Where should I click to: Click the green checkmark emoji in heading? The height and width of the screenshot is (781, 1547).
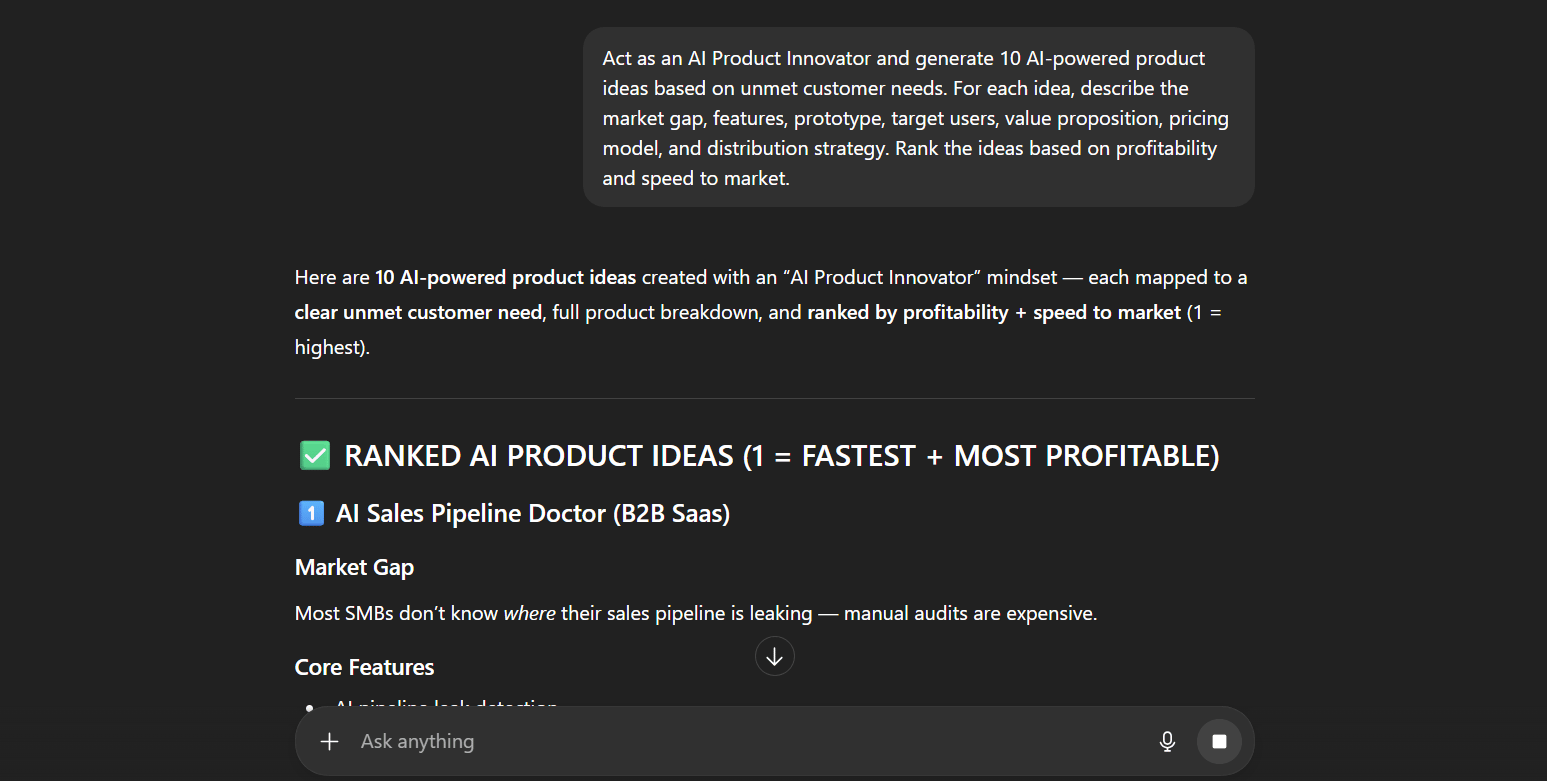(315, 456)
